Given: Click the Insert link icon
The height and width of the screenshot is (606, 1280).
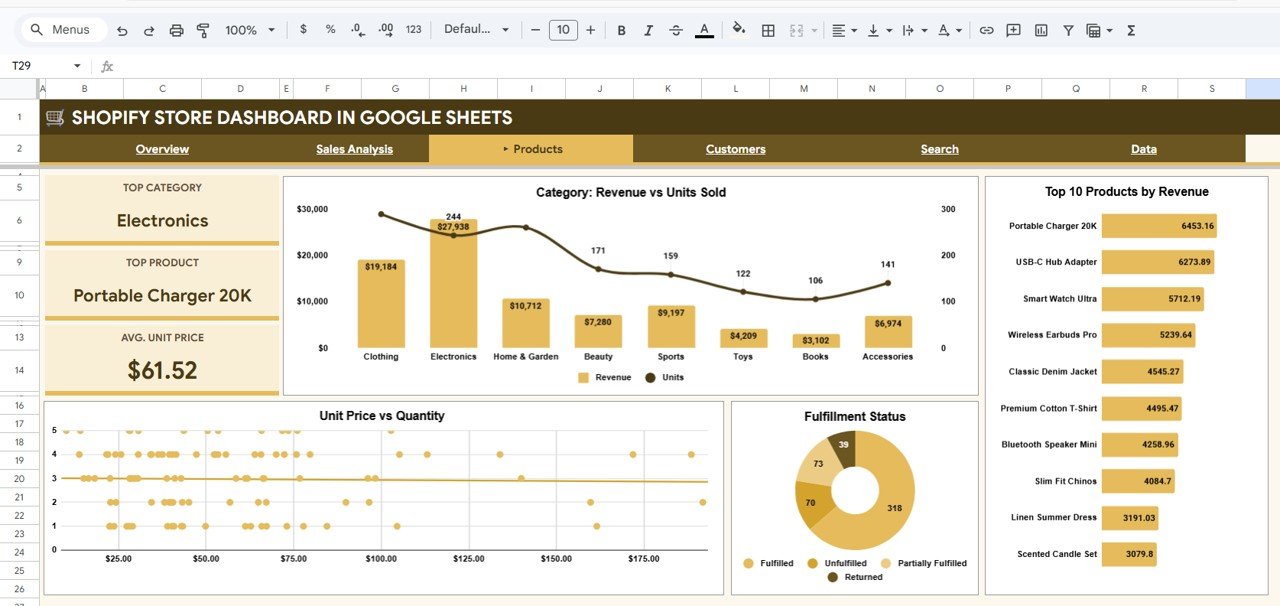Looking at the screenshot, I should click(x=987, y=30).
